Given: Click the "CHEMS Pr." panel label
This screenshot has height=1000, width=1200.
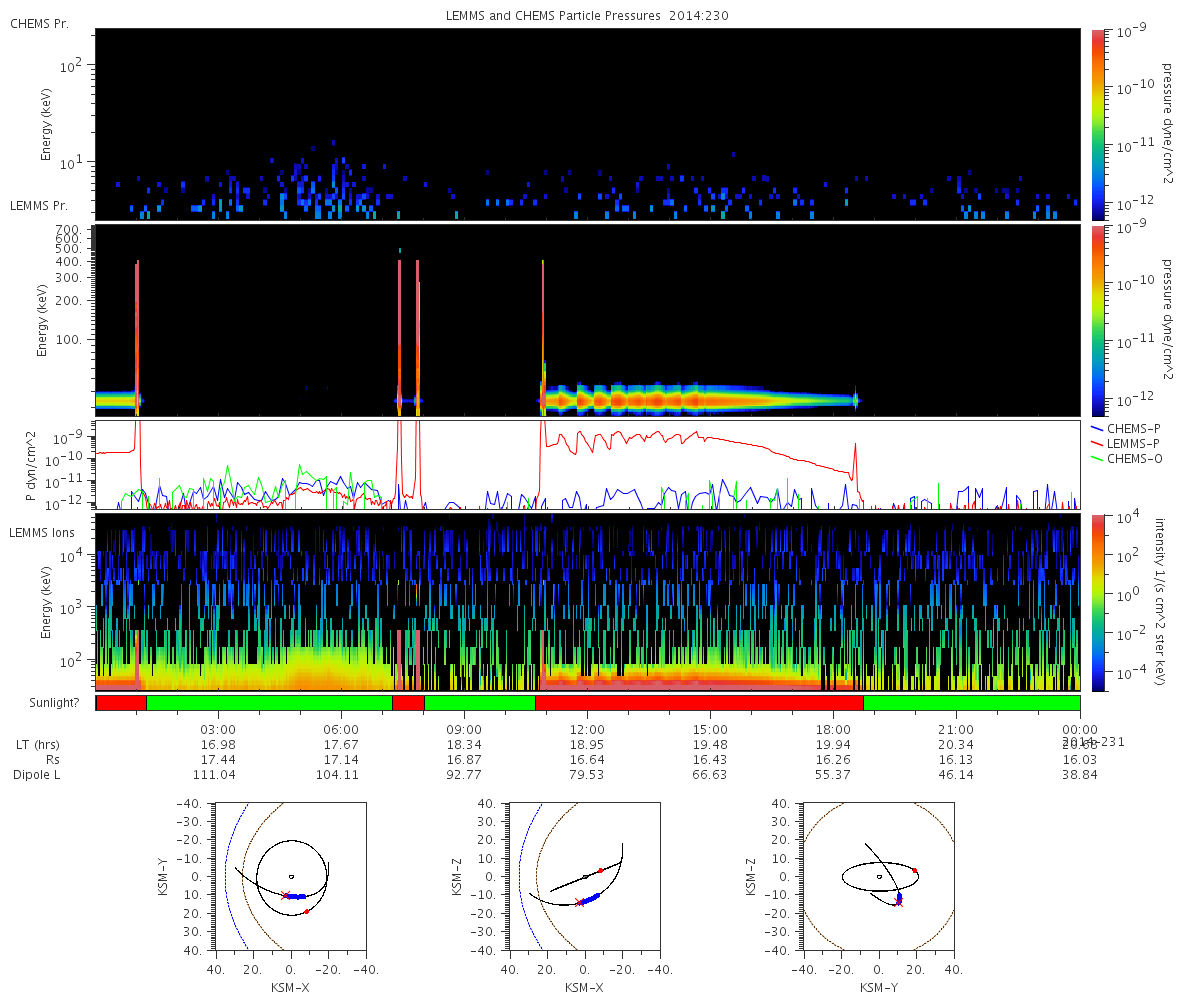Looking at the screenshot, I should coord(40,23).
